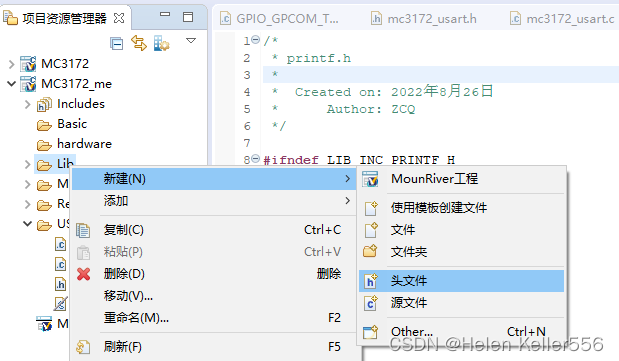This screenshot has width=619, height=361.
Task: Open the explorer view menu triangle
Action: (191, 40)
